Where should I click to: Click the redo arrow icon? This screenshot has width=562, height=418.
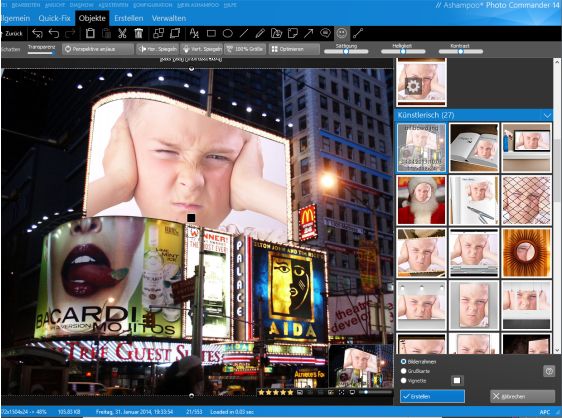[70, 33]
